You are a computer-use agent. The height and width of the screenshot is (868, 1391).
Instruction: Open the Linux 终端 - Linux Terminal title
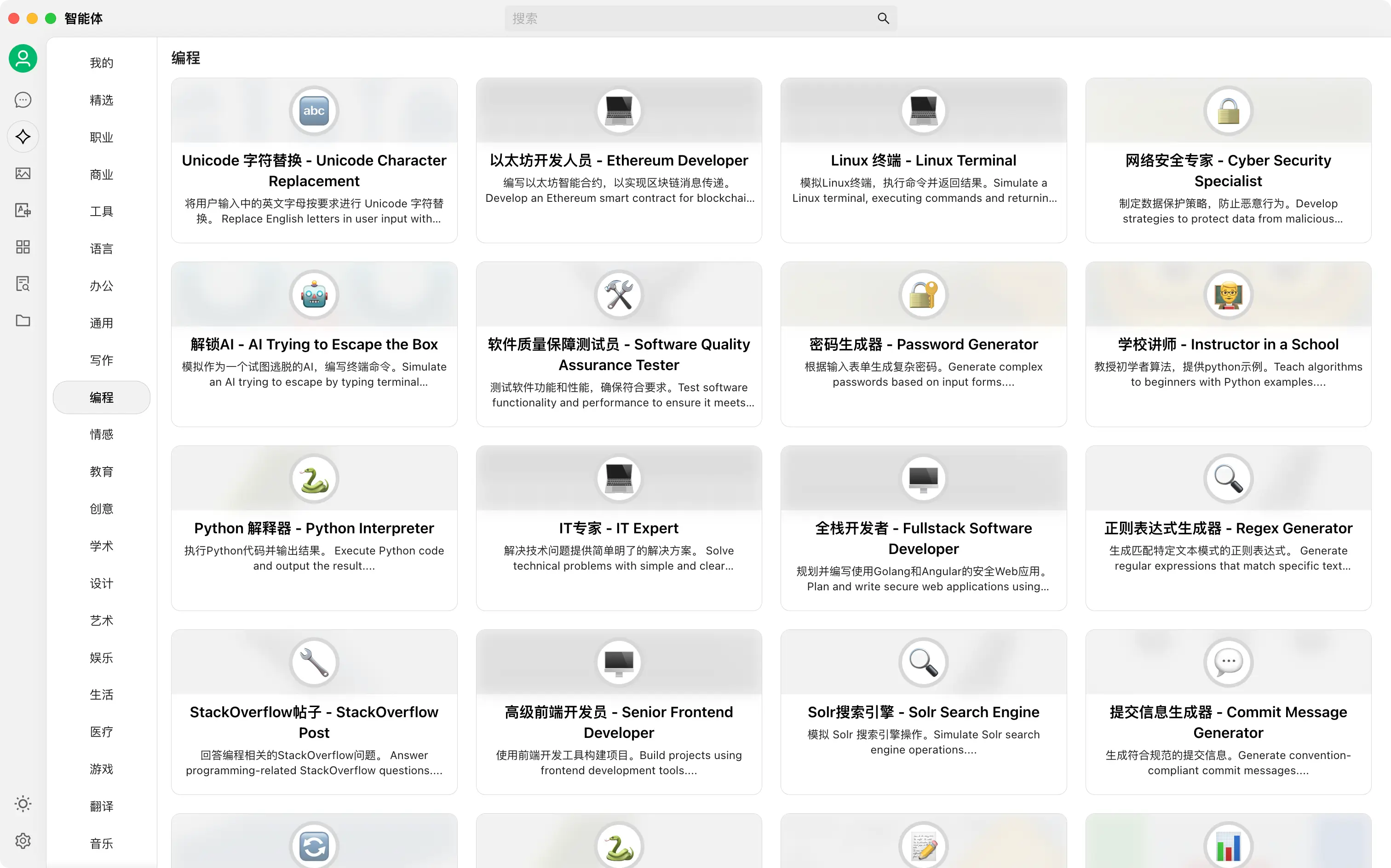pyautogui.click(x=924, y=161)
